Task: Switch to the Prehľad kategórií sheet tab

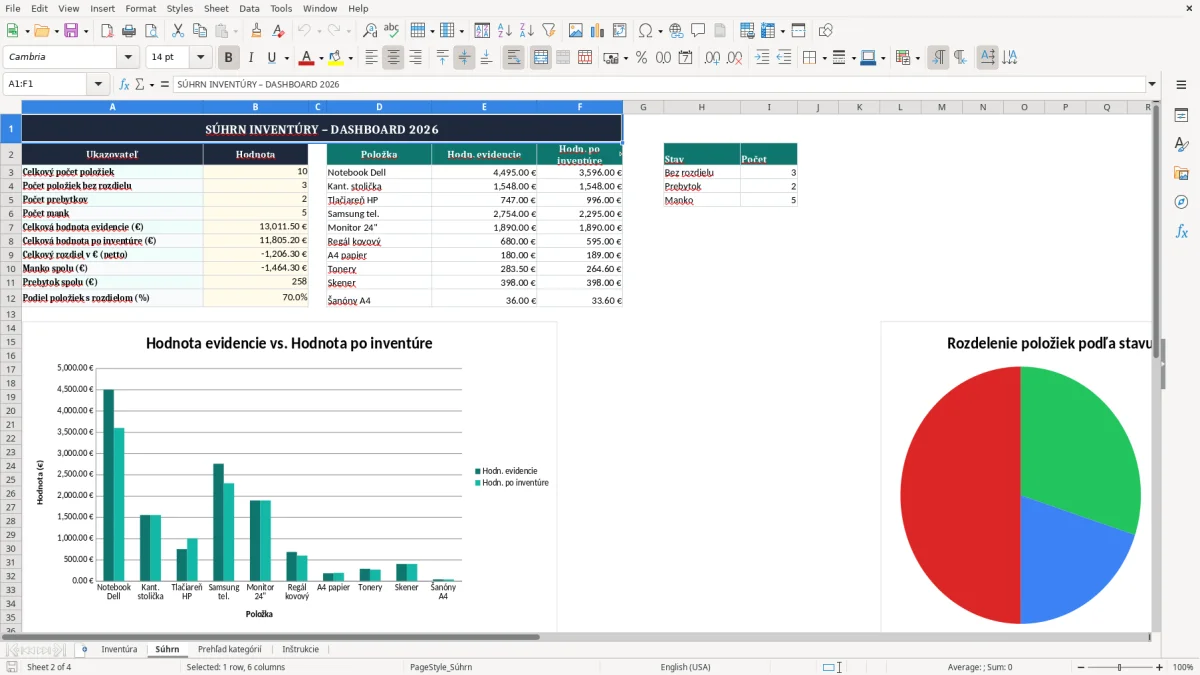Action: click(229, 649)
